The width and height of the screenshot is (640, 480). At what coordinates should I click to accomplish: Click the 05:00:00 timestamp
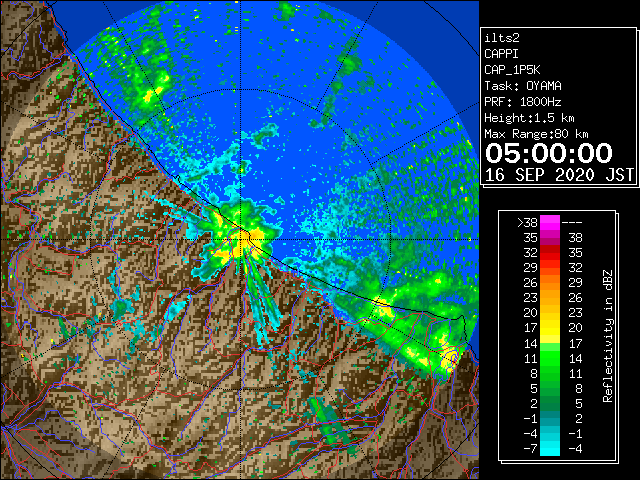[549, 153]
